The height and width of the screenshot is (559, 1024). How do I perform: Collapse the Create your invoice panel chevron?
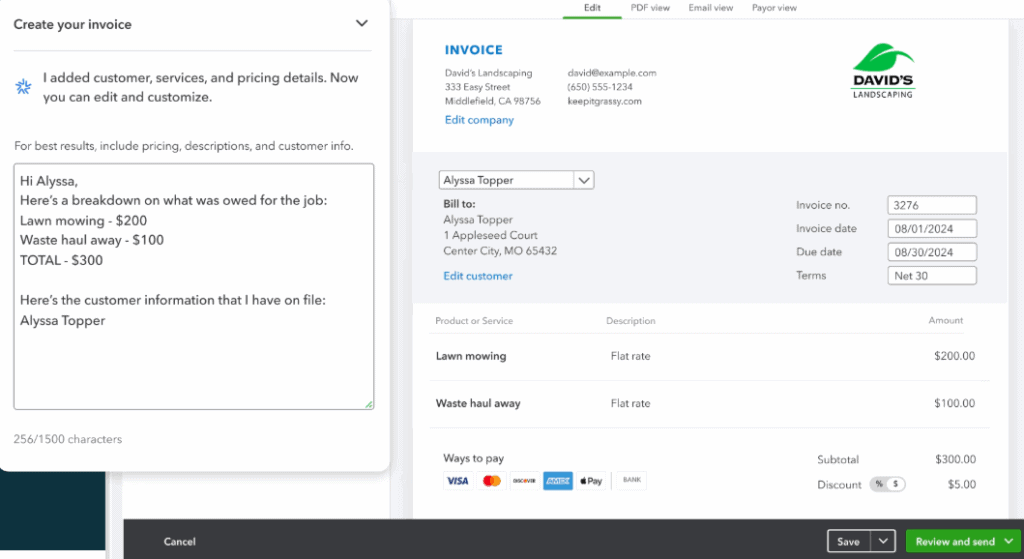point(361,24)
